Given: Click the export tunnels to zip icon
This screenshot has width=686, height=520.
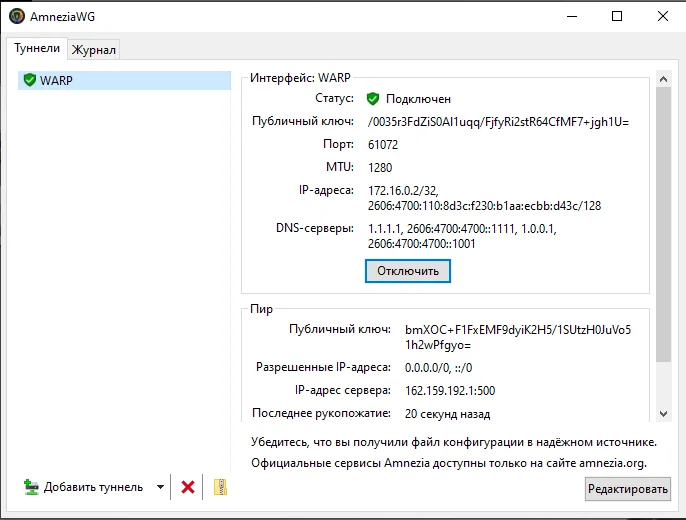Looking at the screenshot, I should (x=220, y=487).
